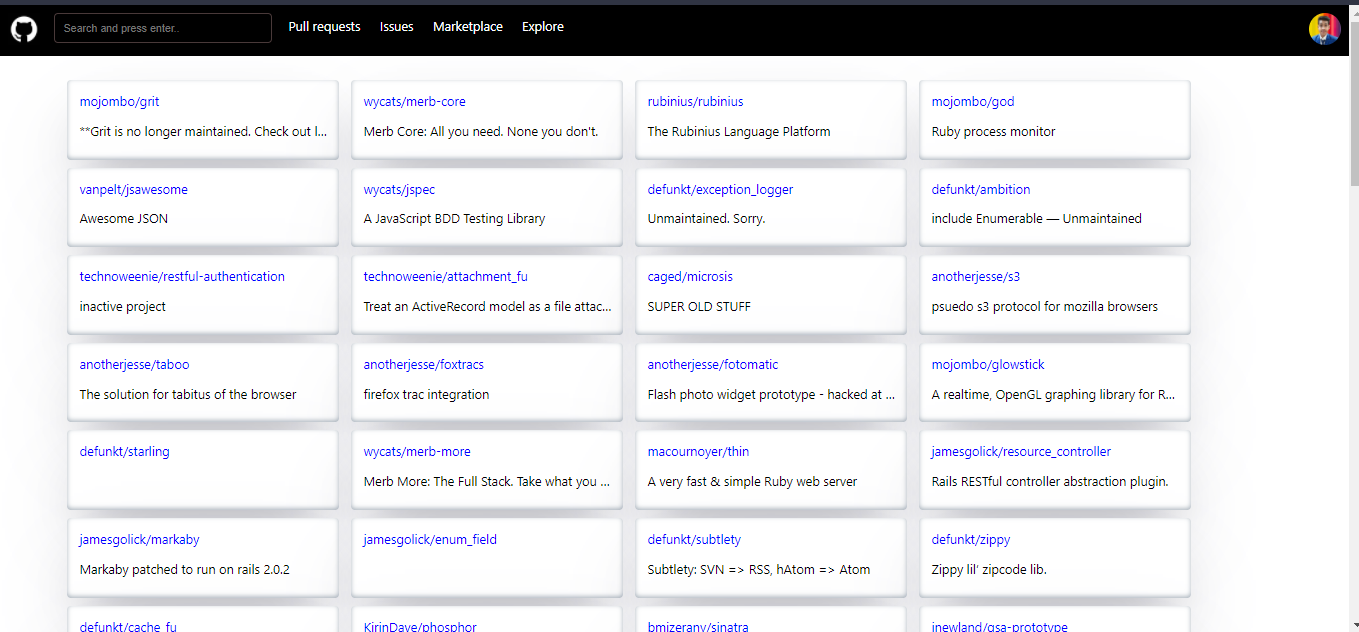This screenshot has height=632, width=1359.
Task: Click 'A very fast & simple Ruby' description
Action: point(752,482)
